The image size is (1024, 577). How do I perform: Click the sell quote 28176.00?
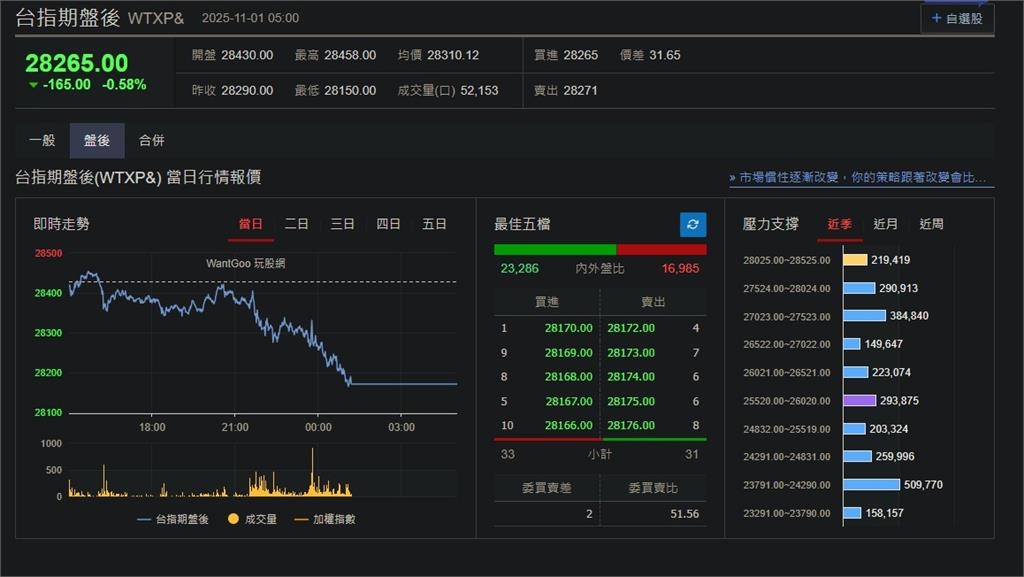(x=630, y=425)
